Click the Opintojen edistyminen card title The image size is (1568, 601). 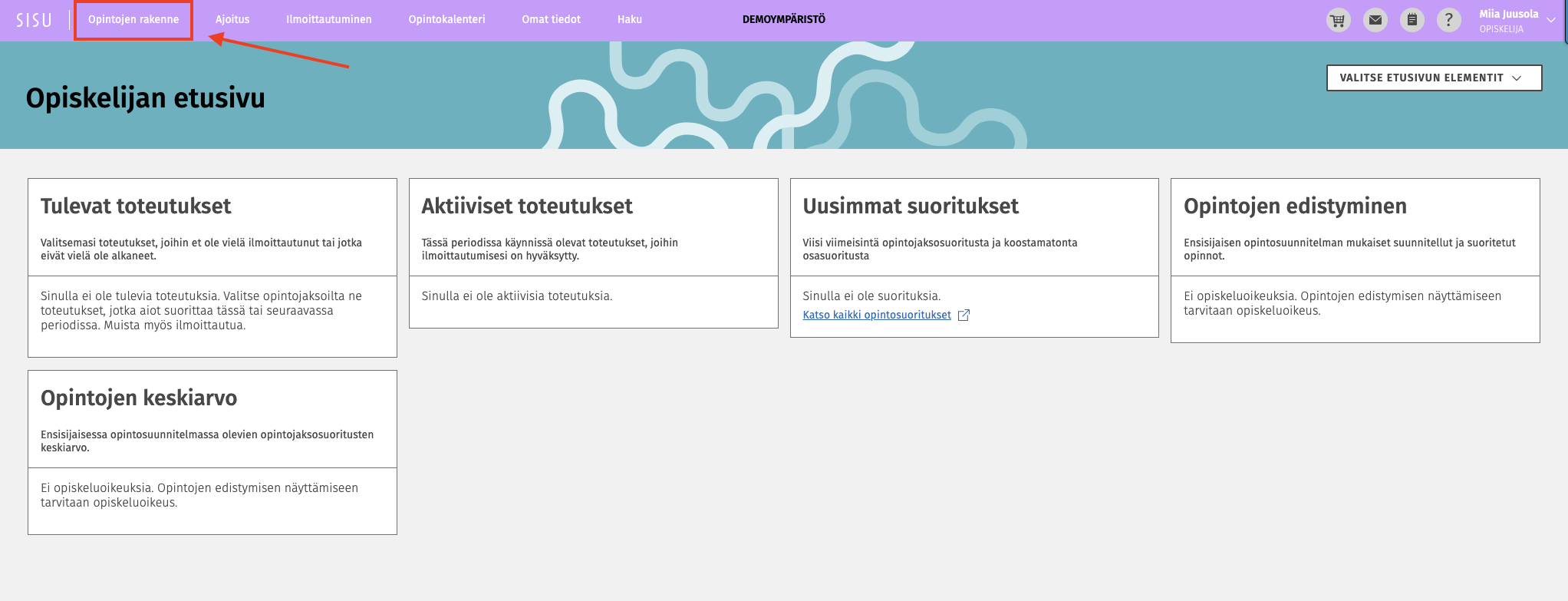[1295, 206]
